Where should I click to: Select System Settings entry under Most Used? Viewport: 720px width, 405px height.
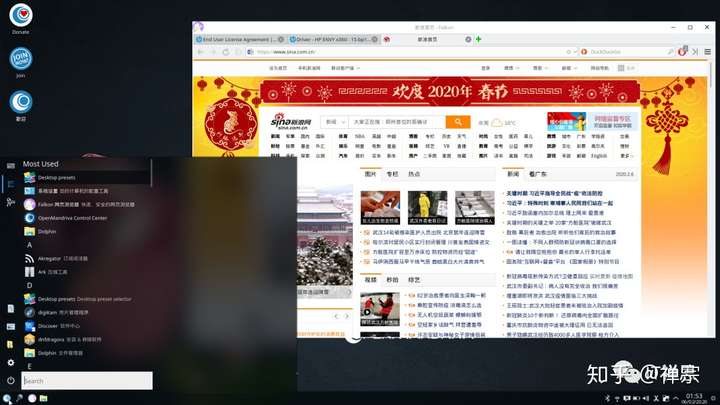point(86,191)
